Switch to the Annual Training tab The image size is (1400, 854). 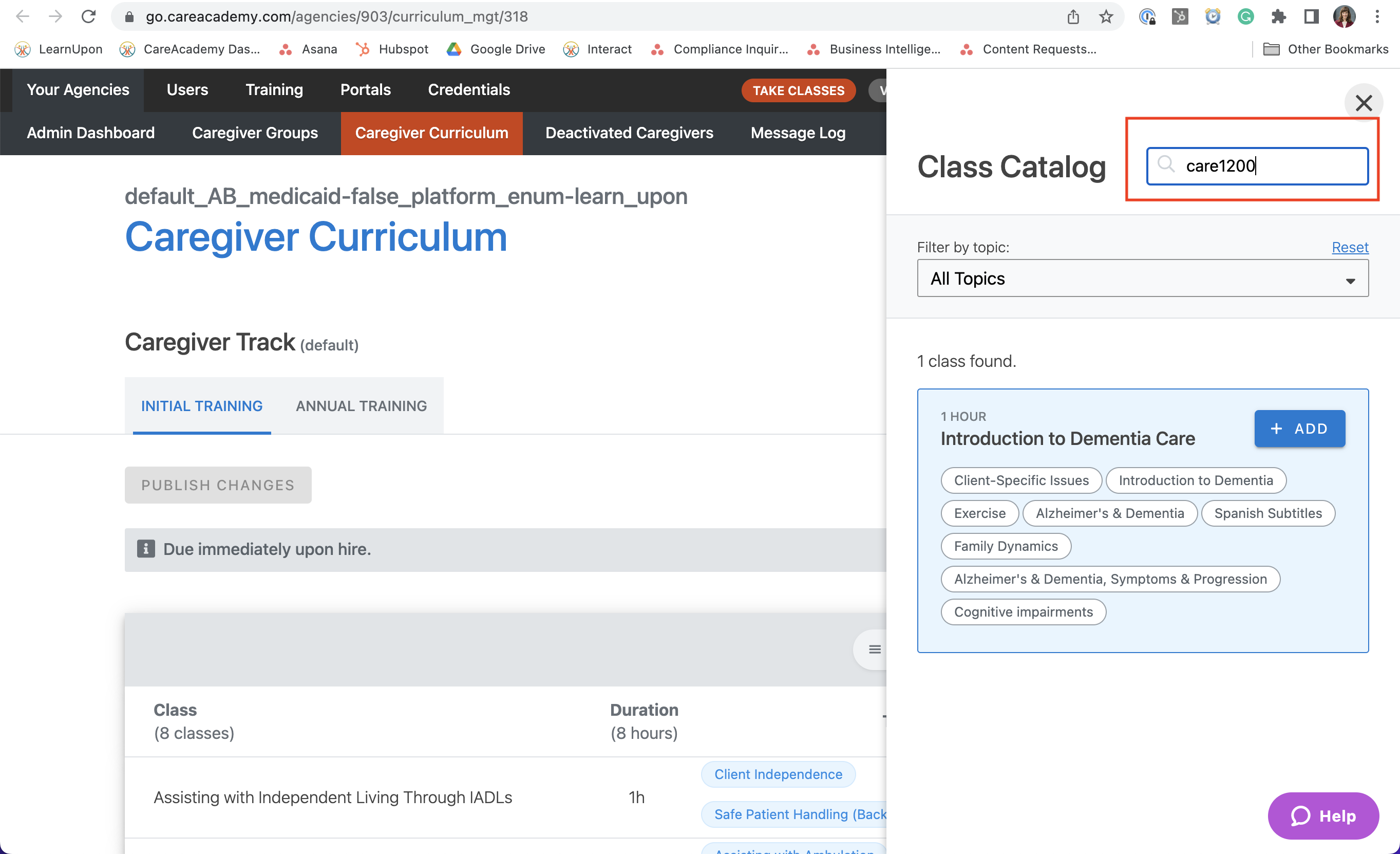361,405
